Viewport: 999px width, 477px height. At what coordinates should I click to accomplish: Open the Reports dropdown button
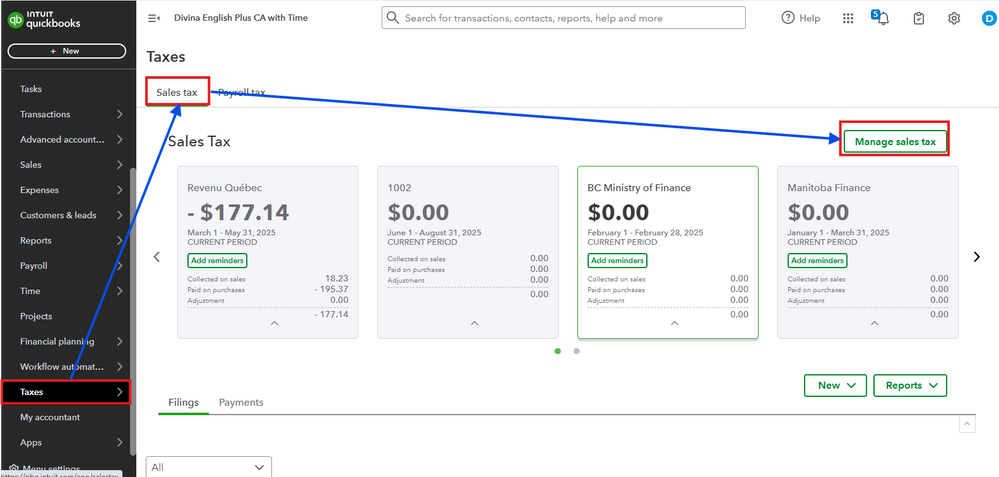pos(909,385)
